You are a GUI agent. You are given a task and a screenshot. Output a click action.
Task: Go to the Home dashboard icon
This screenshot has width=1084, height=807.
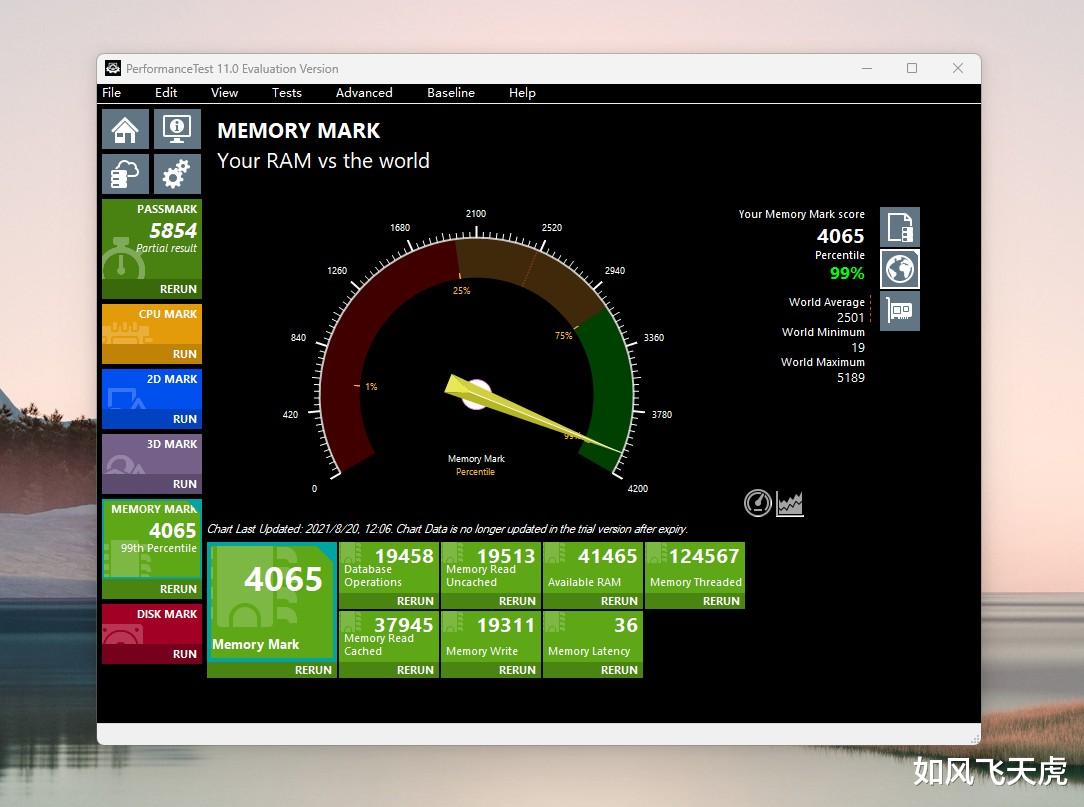tap(125, 129)
